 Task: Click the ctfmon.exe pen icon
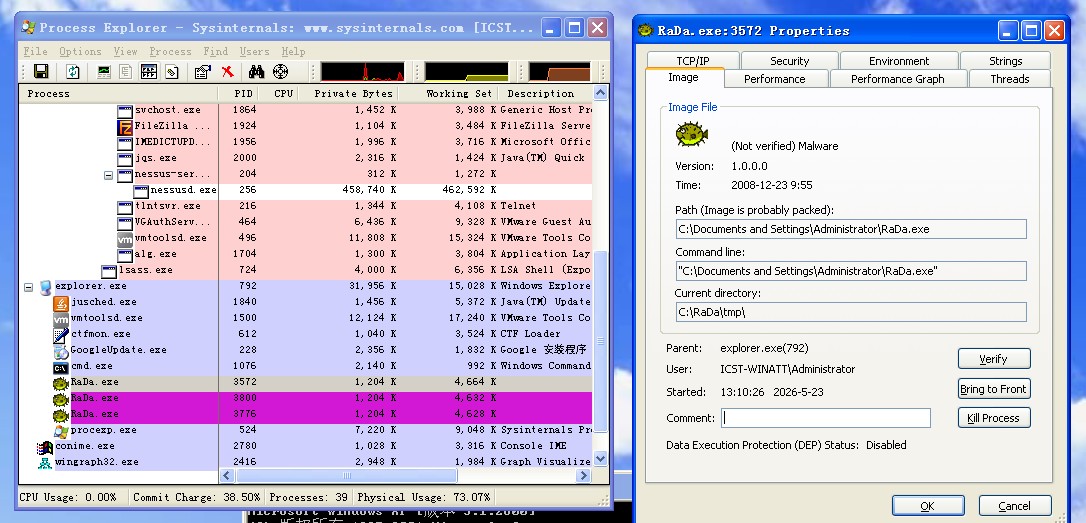[61, 334]
